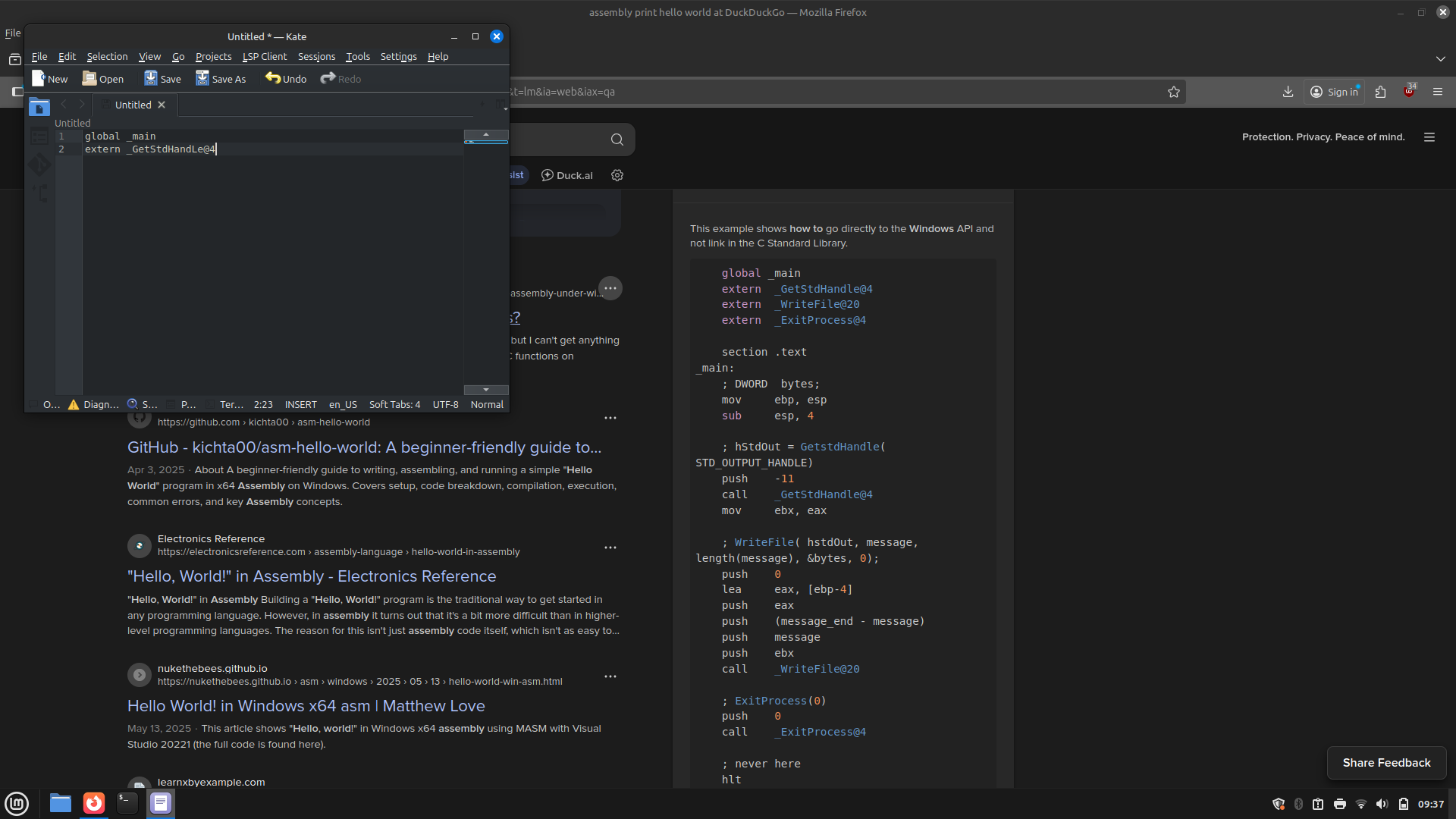This screenshot has width=1456, height=819.
Task: Open the Documents sidebar folder icon
Action: click(x=39, y=108)
